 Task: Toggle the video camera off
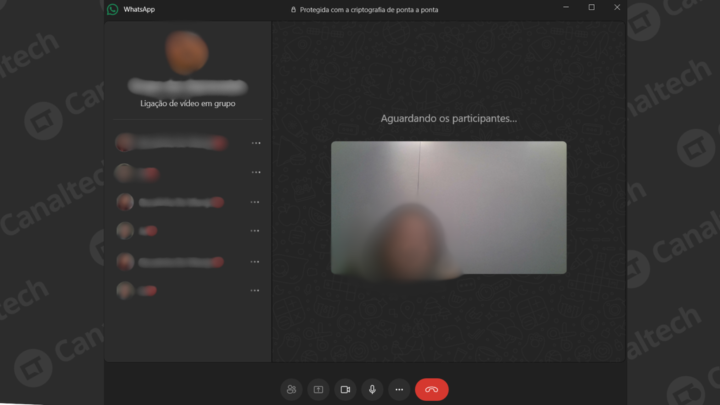pyautogui.click(x=345, y=389)
